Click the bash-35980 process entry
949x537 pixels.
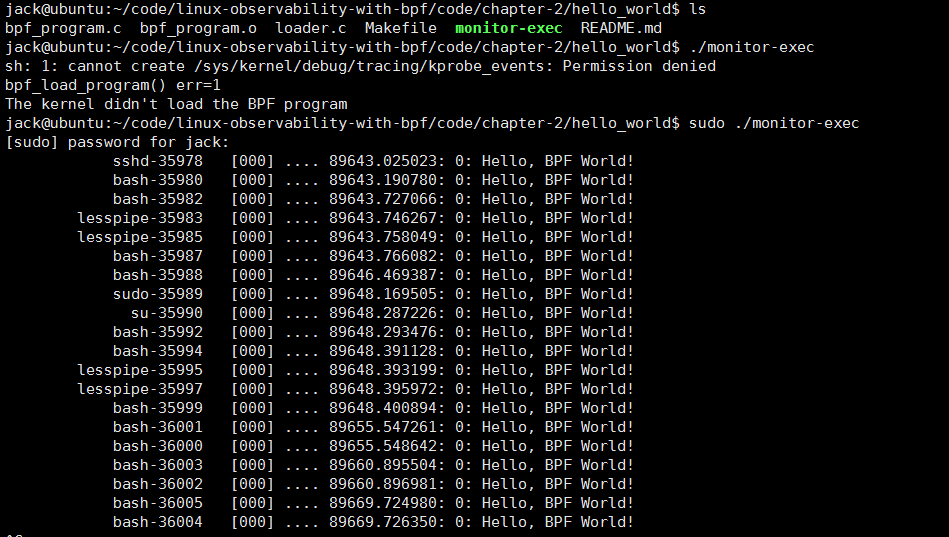[157, 180]
